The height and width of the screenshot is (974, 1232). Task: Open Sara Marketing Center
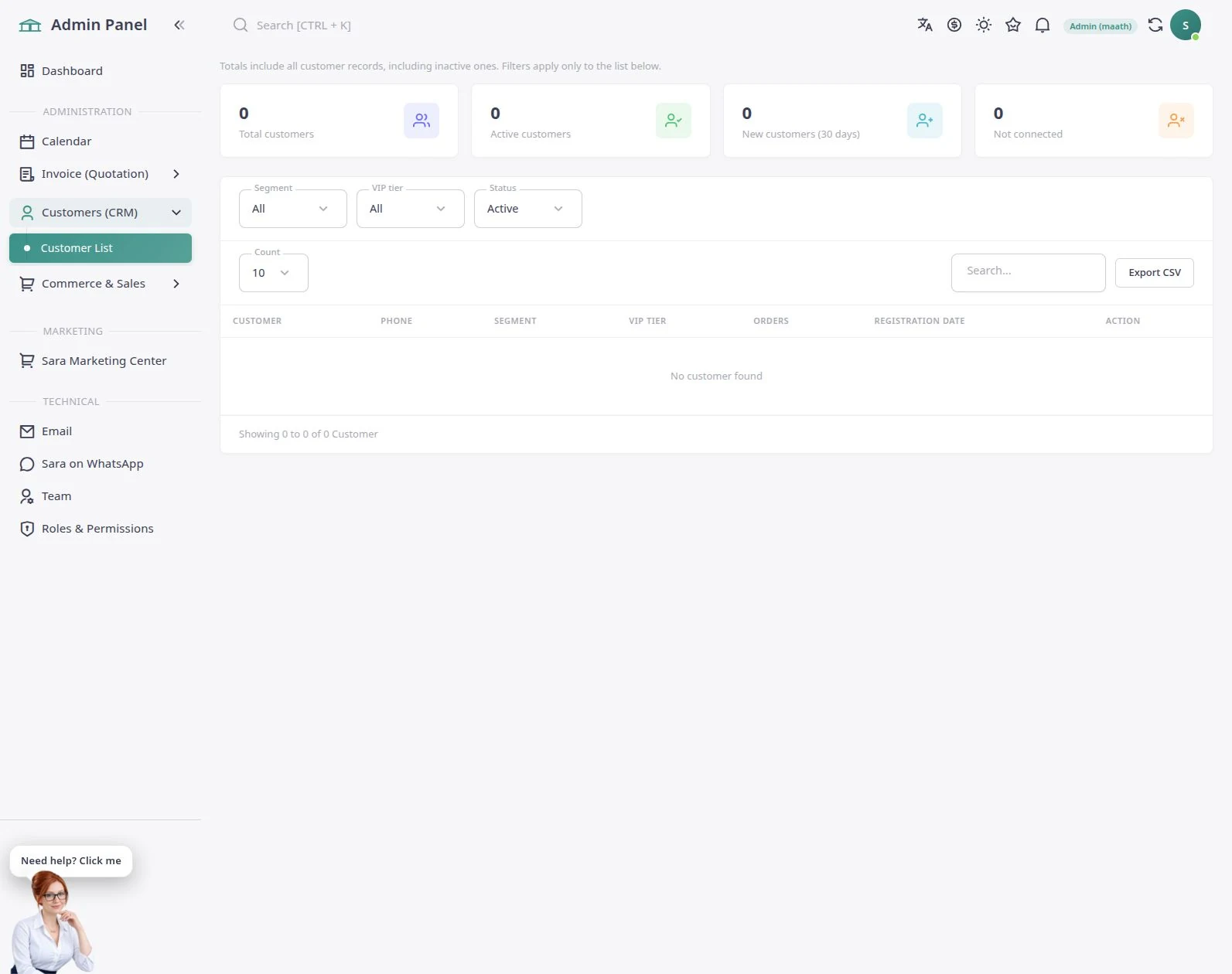pyautogui.click(x=101, y=361)
